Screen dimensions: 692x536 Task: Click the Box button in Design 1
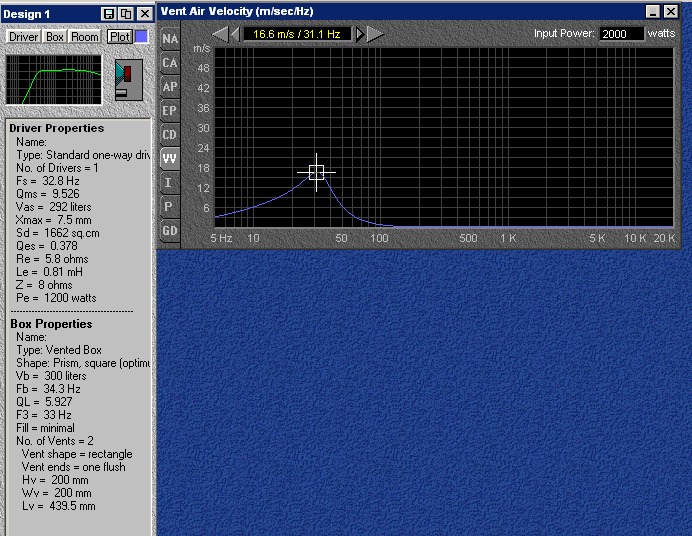tap(55, 37)
